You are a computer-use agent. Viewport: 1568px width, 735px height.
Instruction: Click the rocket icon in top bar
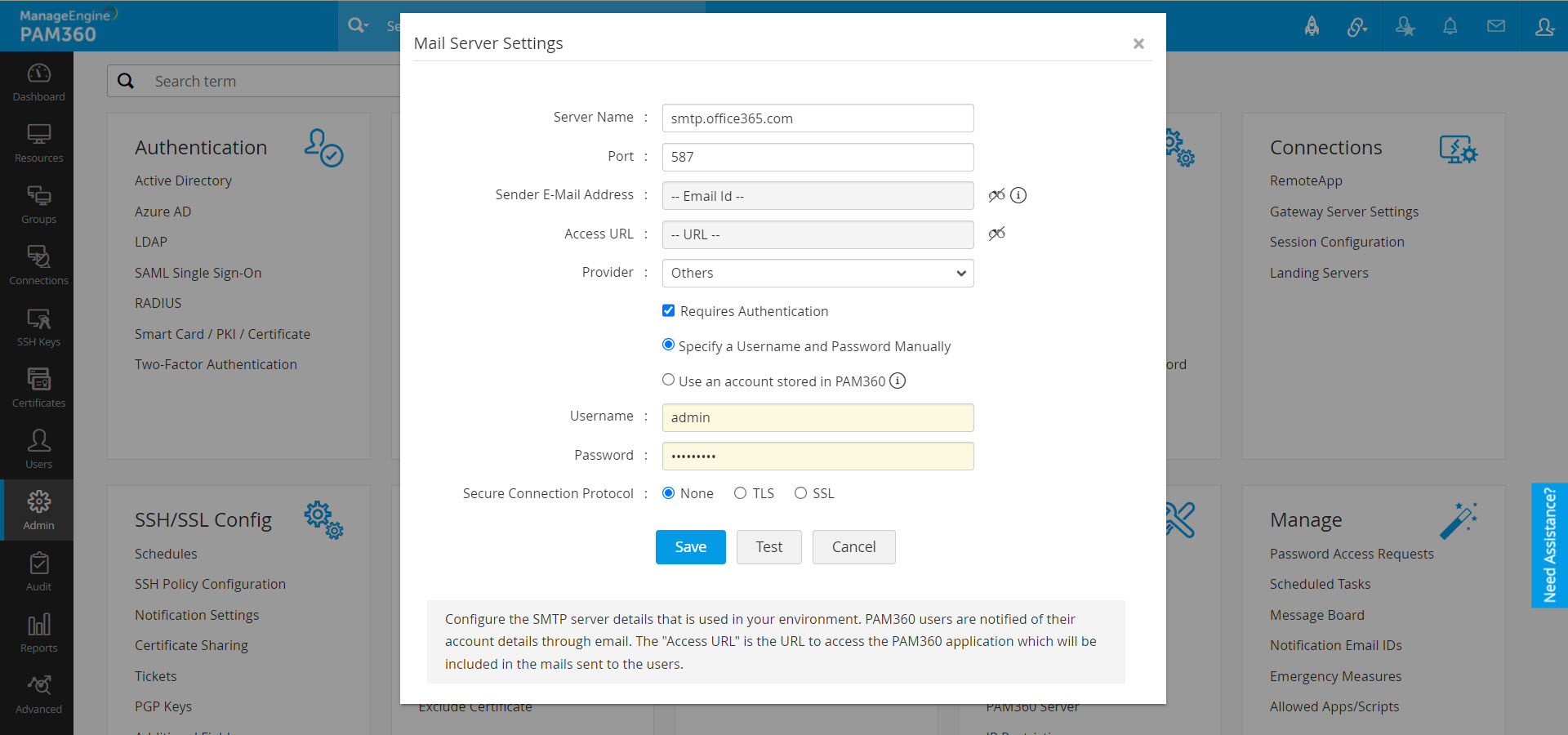[1312, 26]
